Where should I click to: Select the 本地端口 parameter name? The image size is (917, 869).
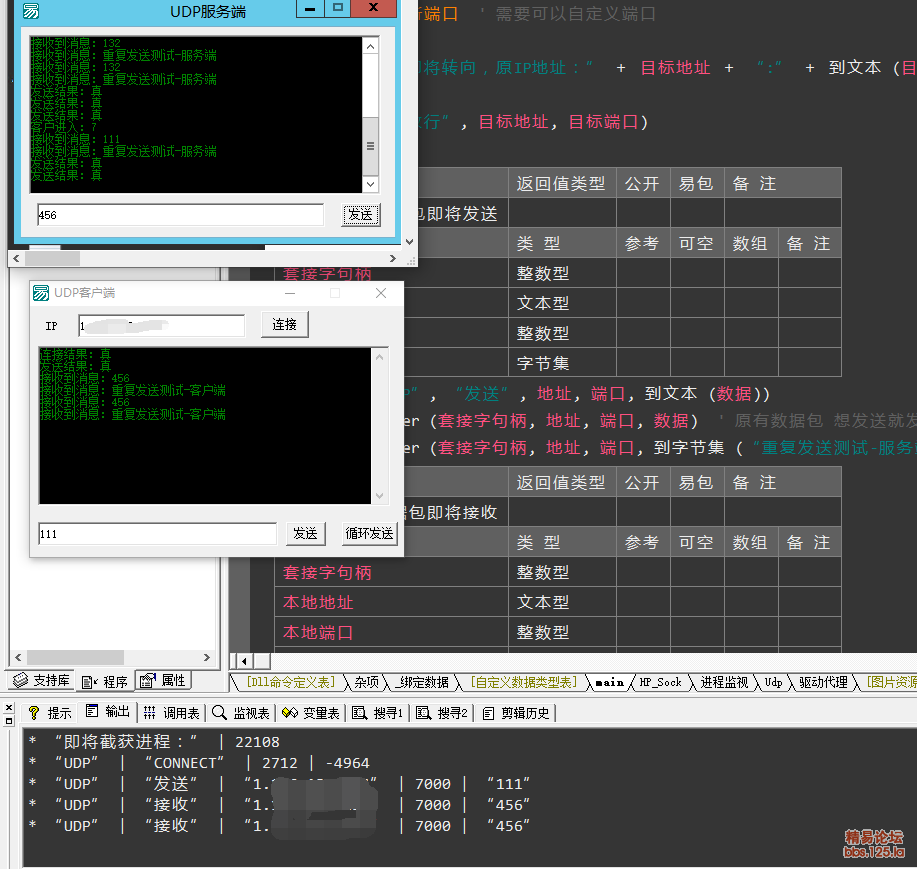pos(318,633)
